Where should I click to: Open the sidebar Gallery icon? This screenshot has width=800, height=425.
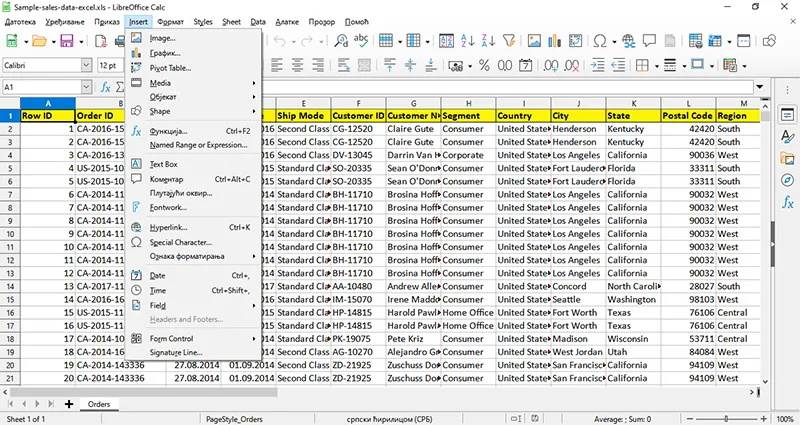coord(788,158)
